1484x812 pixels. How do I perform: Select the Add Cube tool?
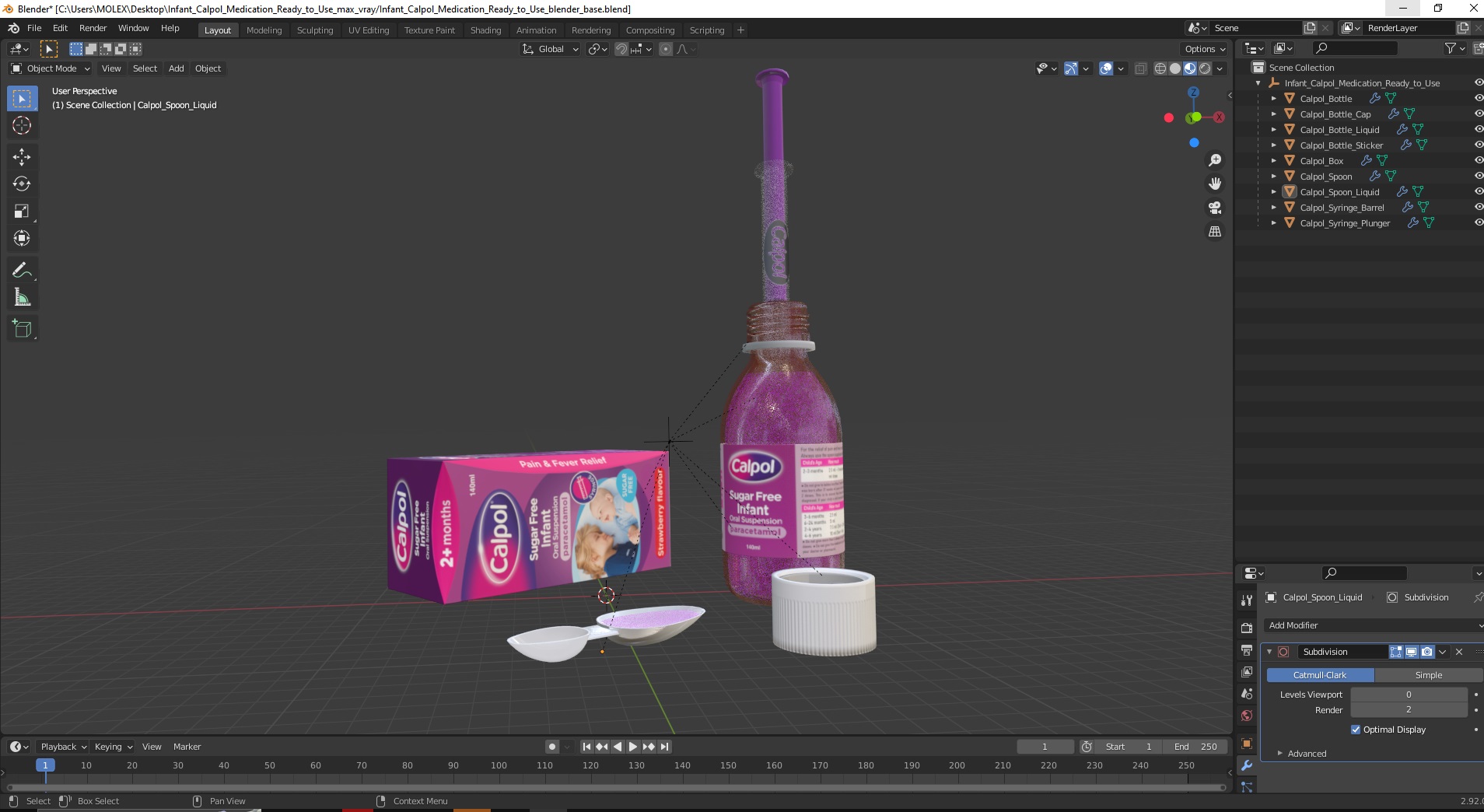tap(22, 329)
